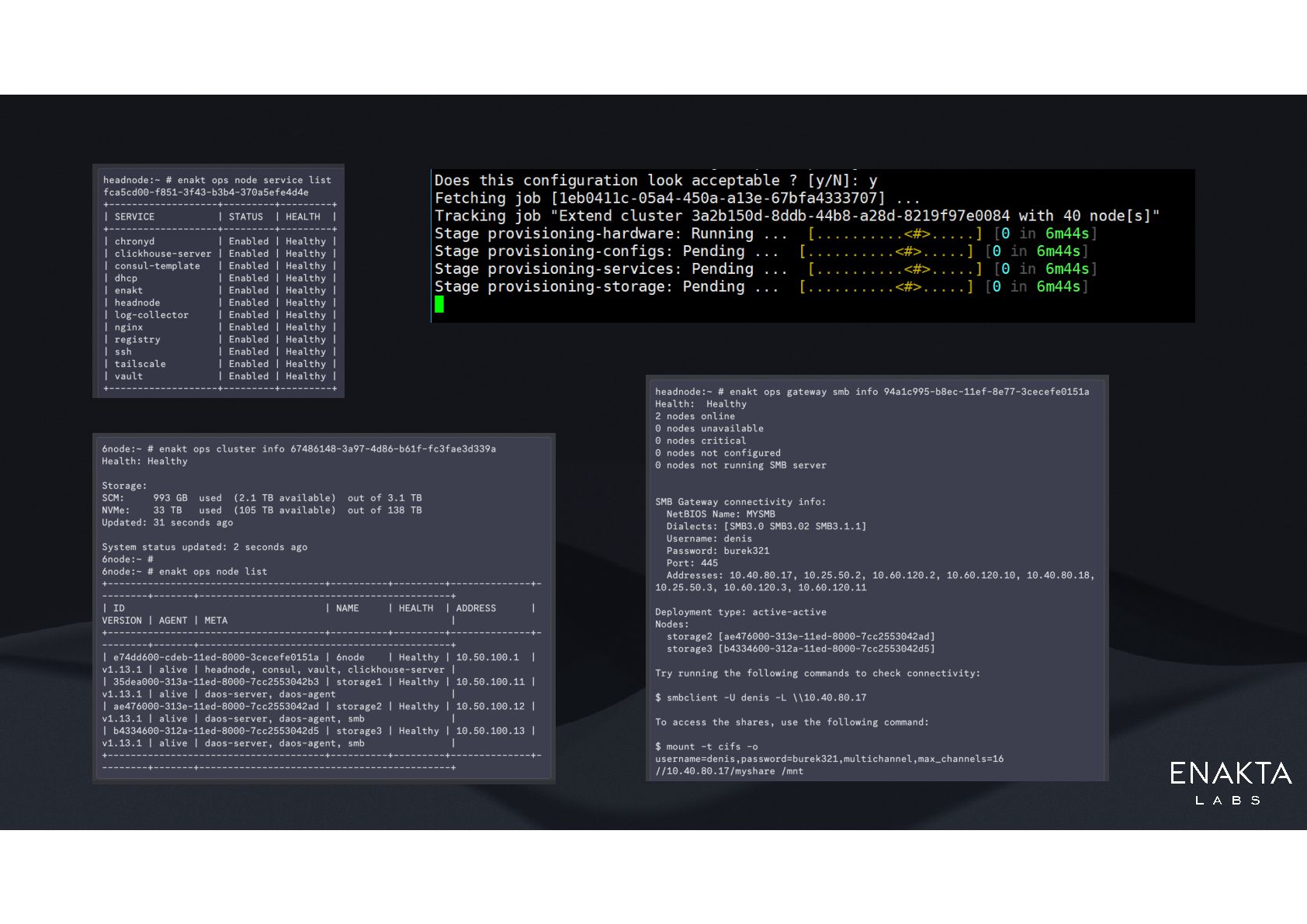Select the job ID 1eb0411c-05a4-450a-a13e-67bfa4333707
This screenshot has height=924, width=1307.
[x=718, y=199]
